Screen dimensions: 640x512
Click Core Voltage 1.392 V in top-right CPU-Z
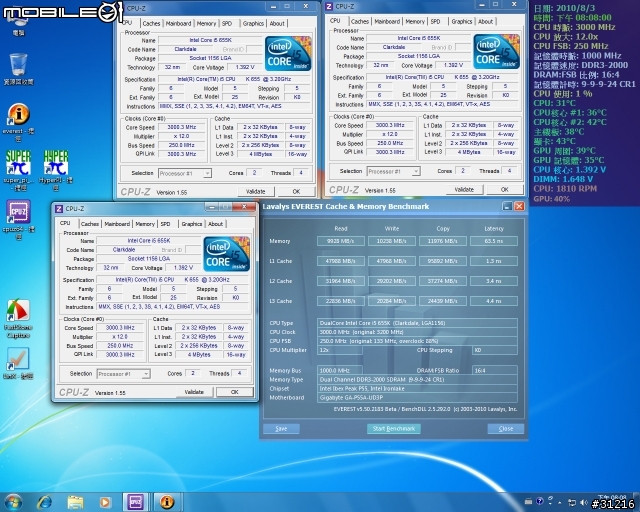point(451,65)
